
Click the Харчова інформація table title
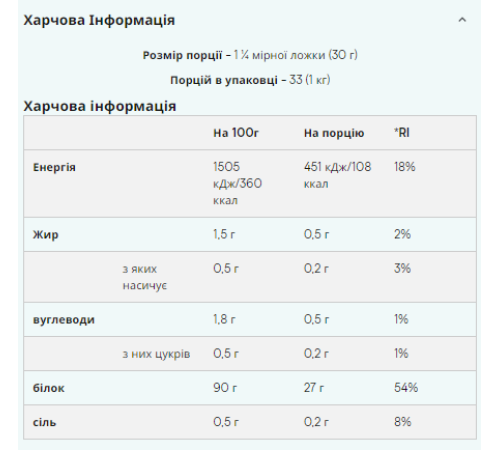coord(100,106)
